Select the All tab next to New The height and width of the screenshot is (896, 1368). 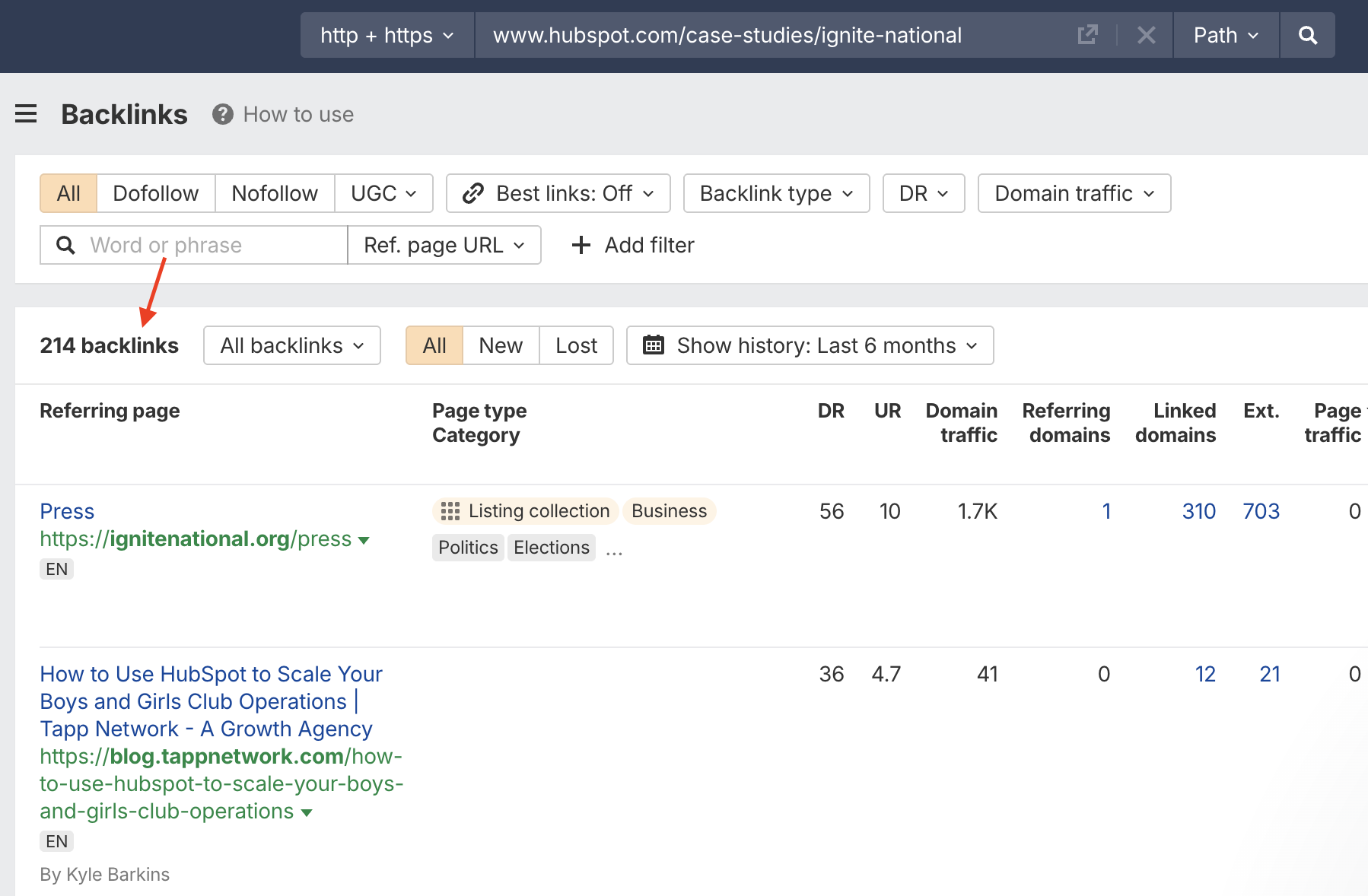click(434, 345)
